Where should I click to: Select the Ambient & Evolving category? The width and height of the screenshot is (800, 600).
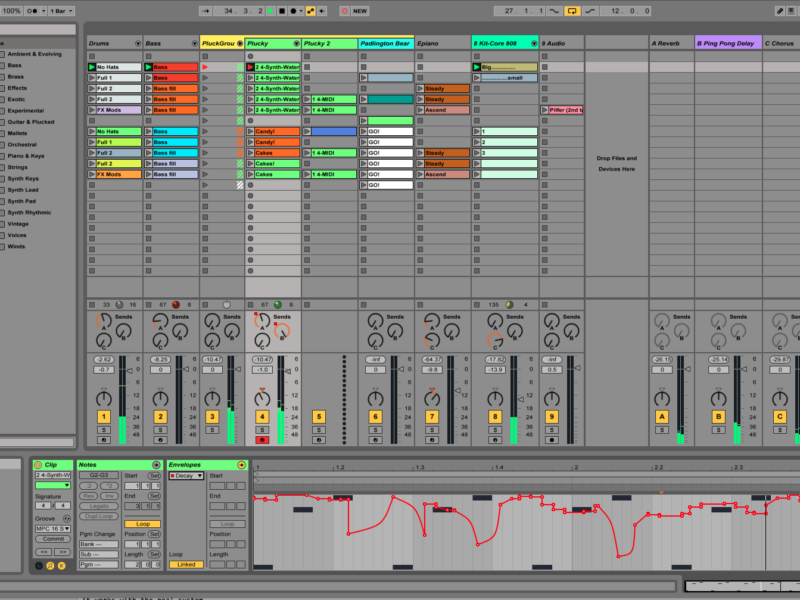(34, 54)
